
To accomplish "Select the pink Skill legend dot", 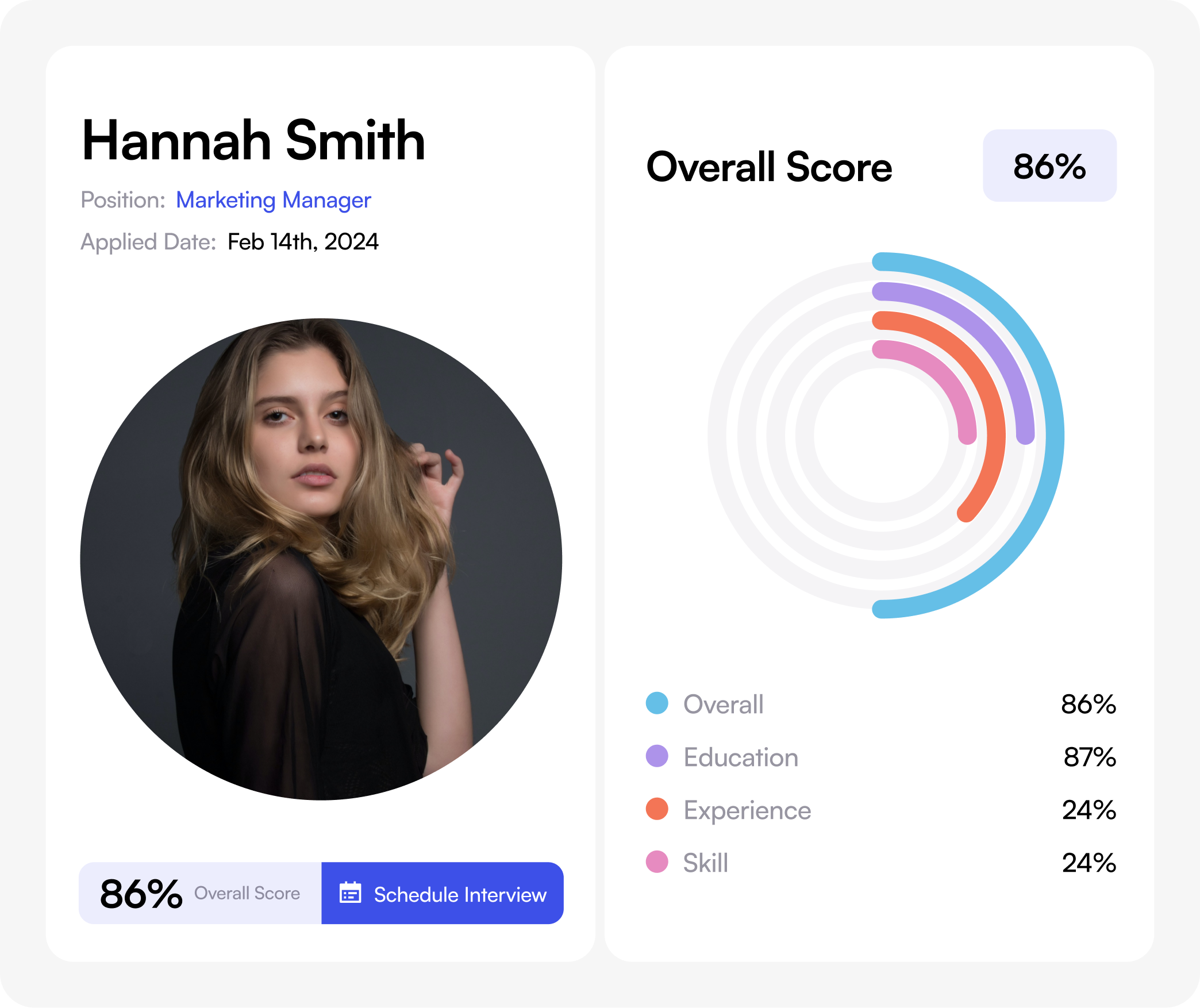I will point(657,861).
